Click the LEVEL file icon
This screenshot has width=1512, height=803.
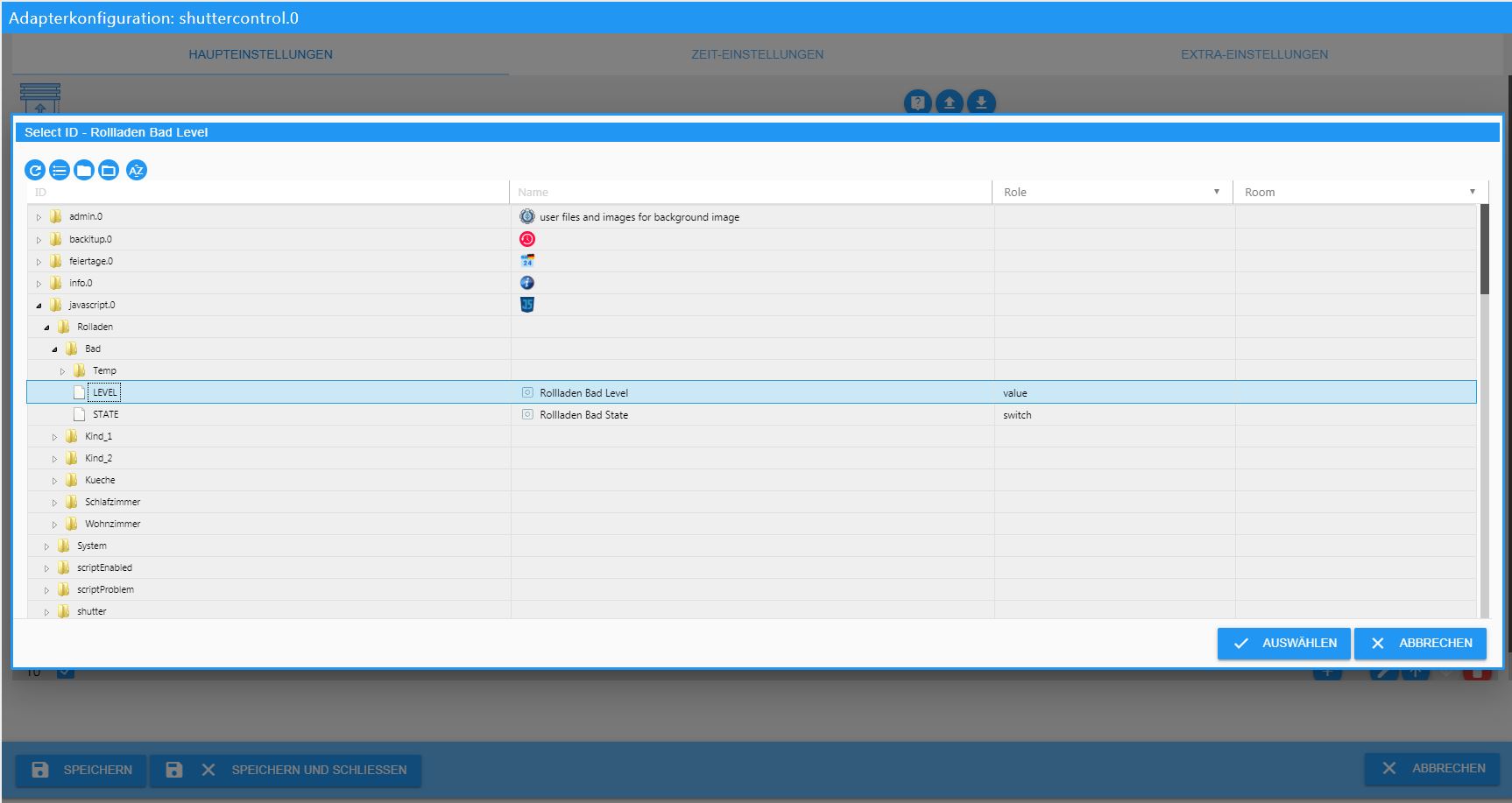[x=80, y=392]
